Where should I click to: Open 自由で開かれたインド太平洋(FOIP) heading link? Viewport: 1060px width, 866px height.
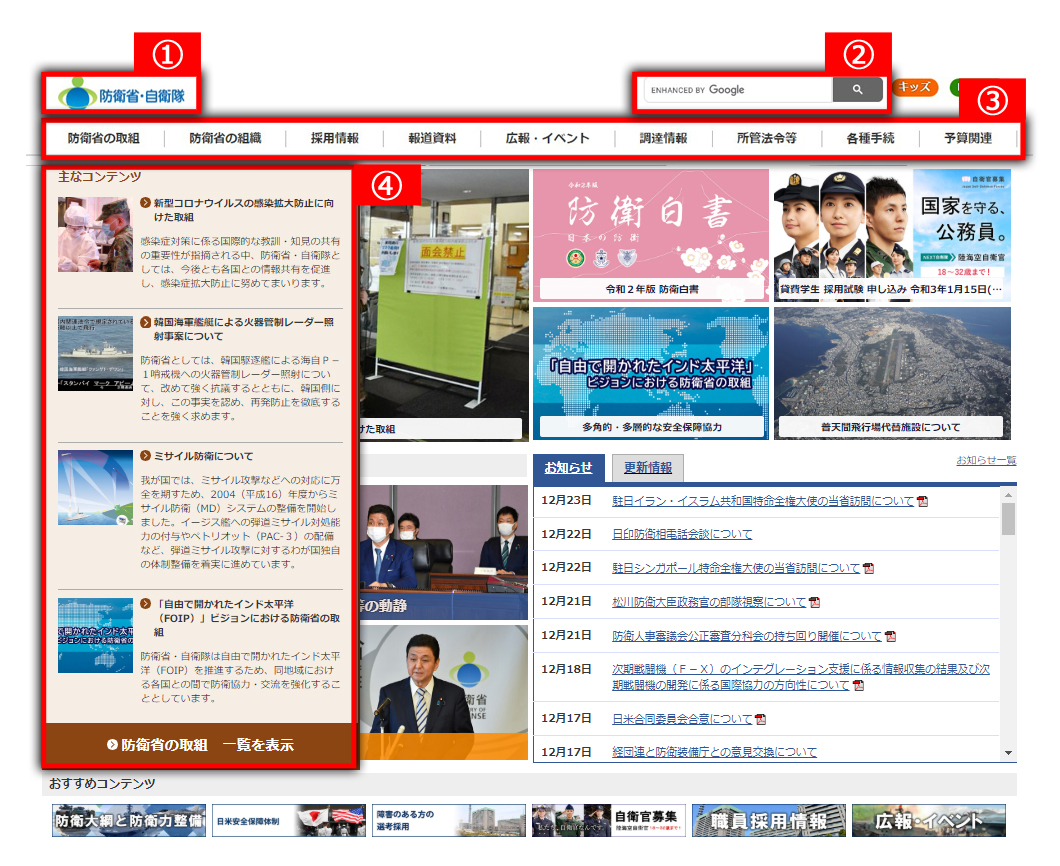[247, 618]
